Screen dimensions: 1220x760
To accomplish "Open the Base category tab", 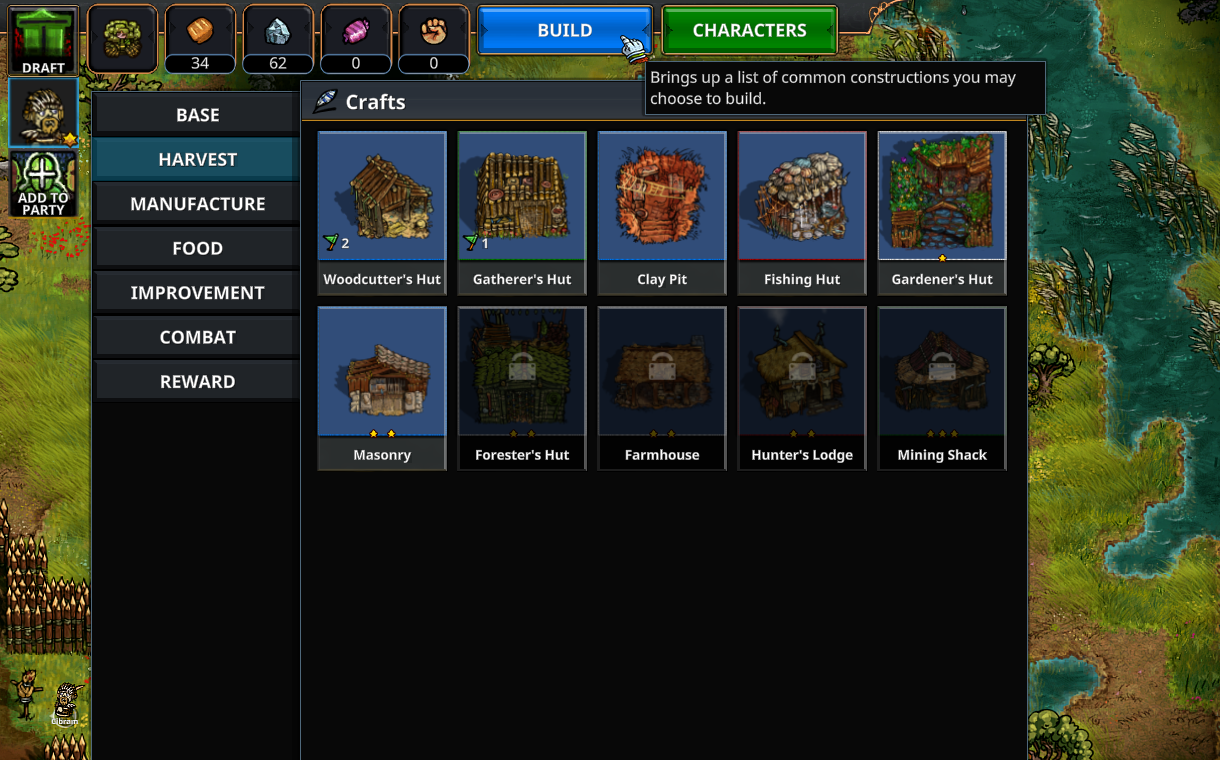I will point(197,115).
